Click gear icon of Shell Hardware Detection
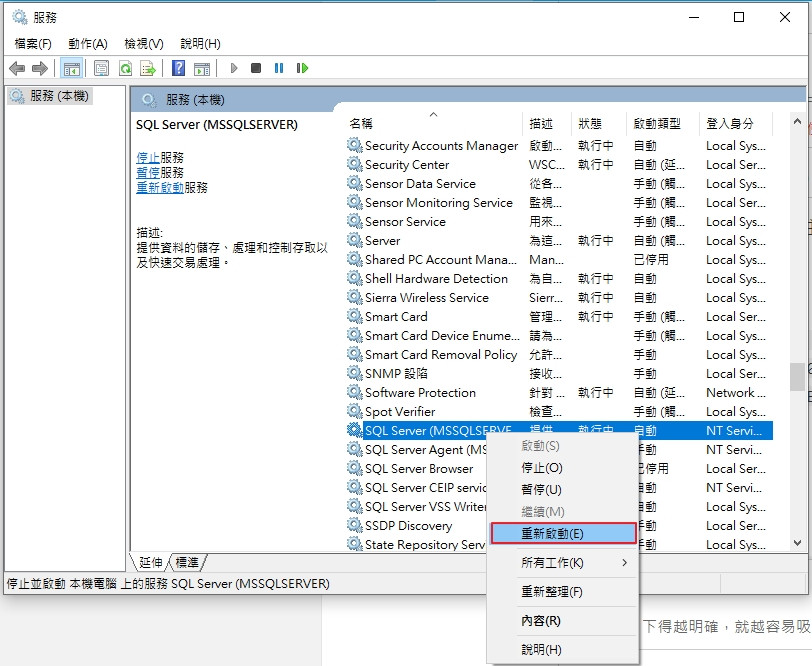Viewport: 812px width, 666px height. click(x=355, y=278)
